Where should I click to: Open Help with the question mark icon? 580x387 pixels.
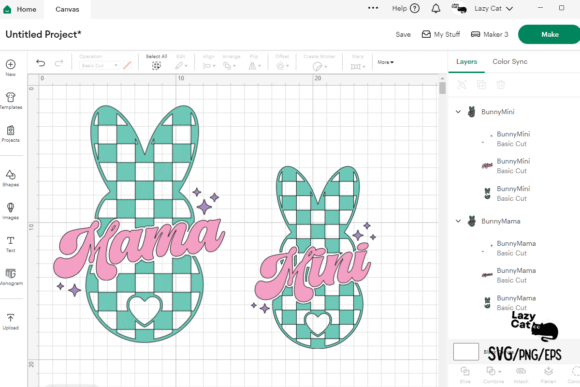tap(415, 9)
